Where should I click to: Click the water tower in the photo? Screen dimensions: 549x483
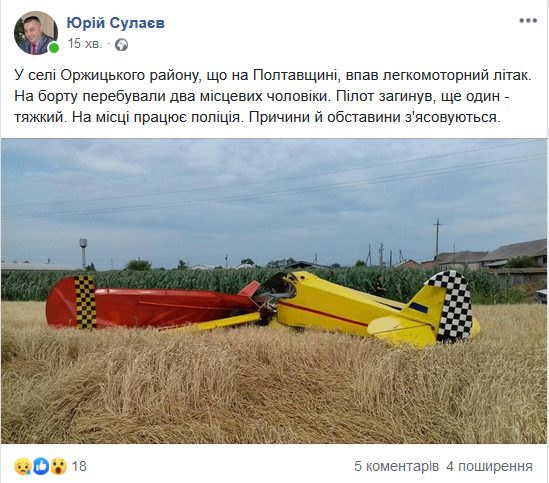83,253
